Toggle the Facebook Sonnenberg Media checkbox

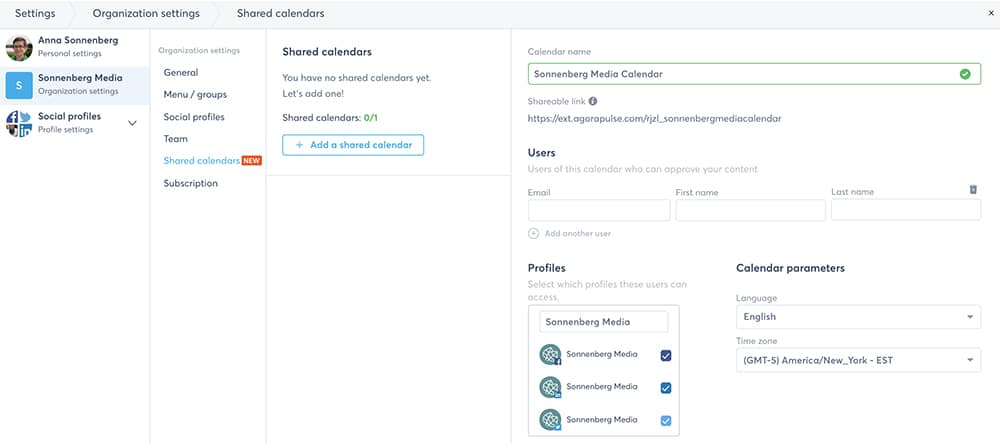click(x=666, y=356)
